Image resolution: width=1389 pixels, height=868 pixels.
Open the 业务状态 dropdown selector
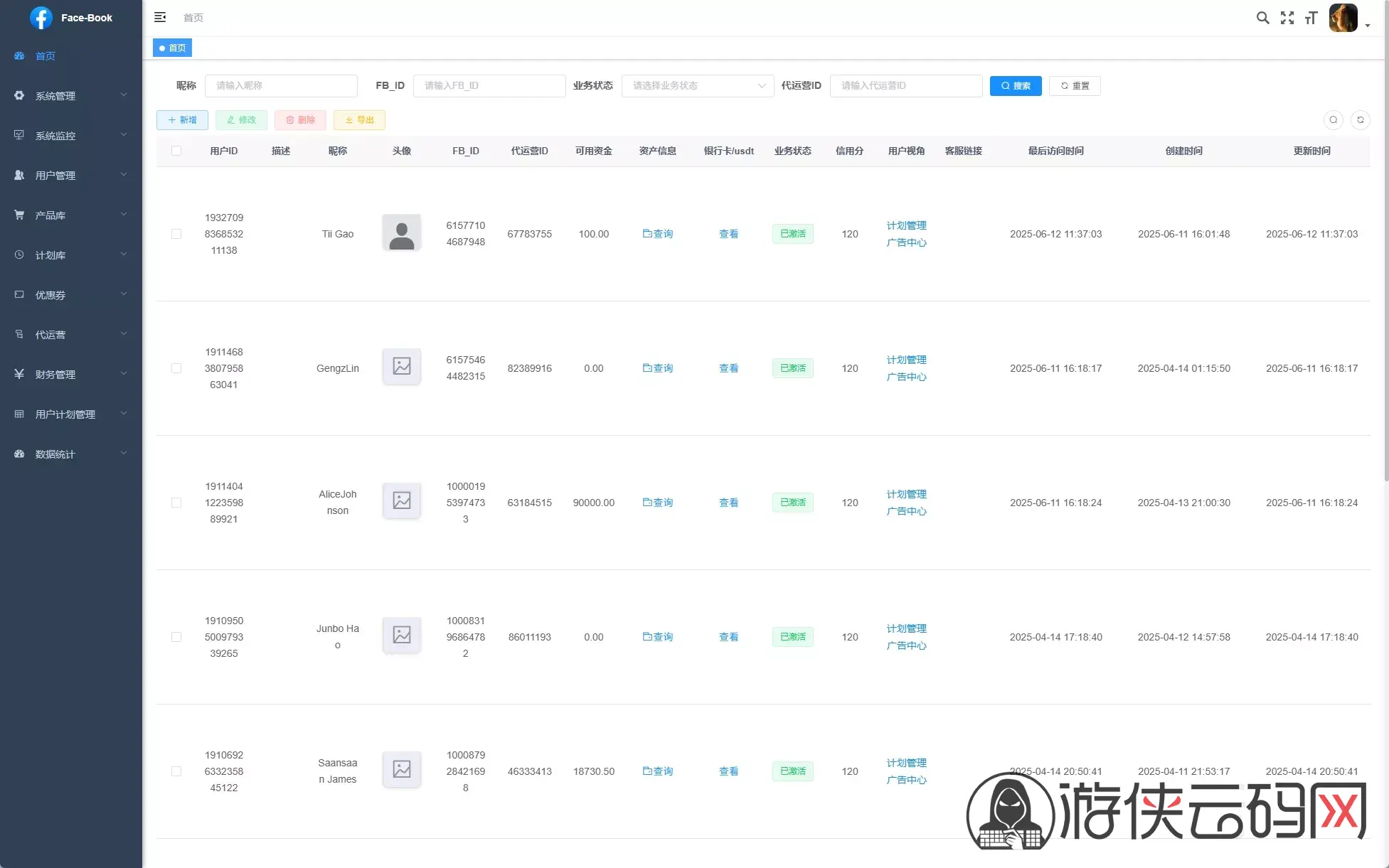(697, 86)
